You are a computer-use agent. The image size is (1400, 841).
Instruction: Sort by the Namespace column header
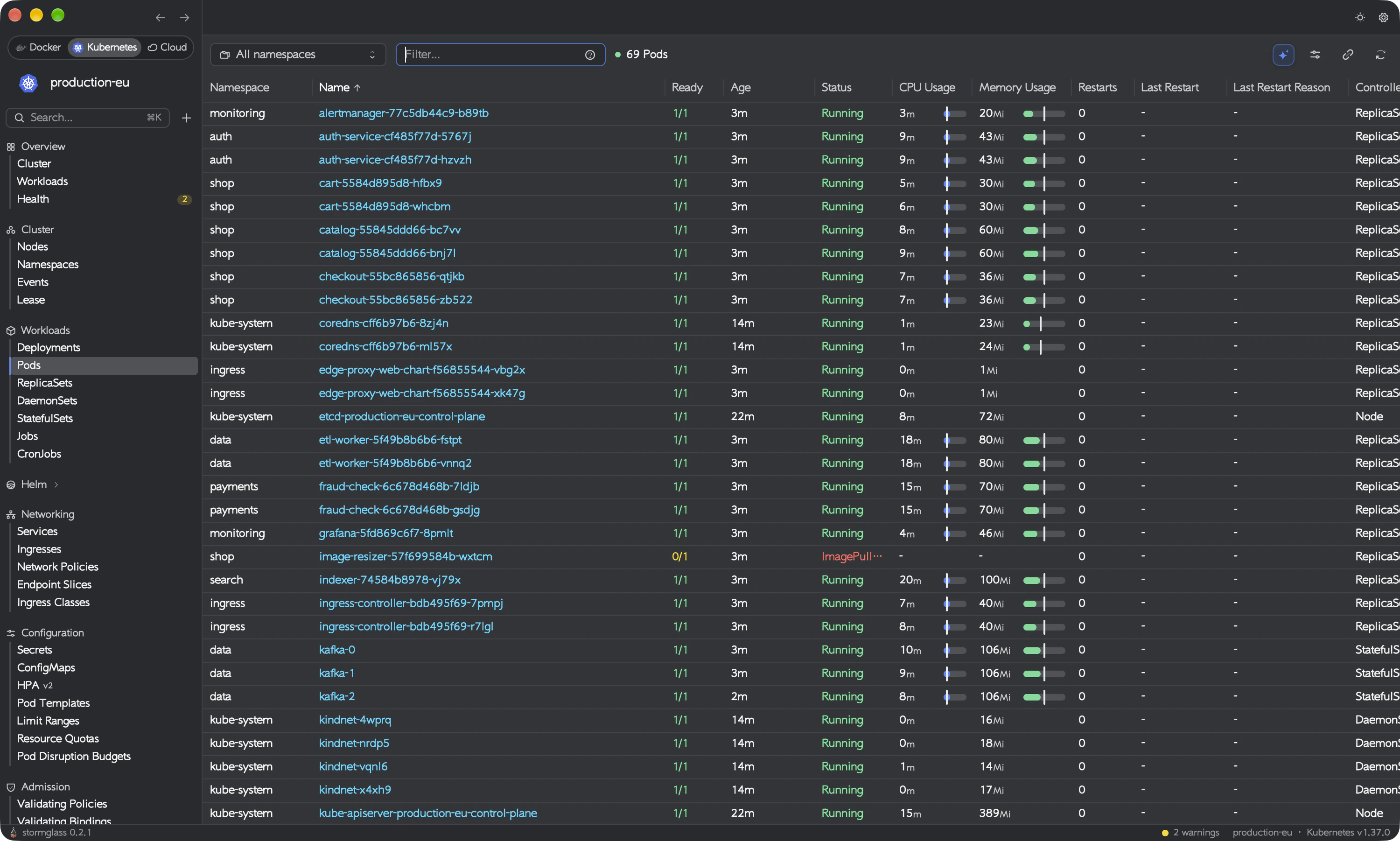[239, 87]
